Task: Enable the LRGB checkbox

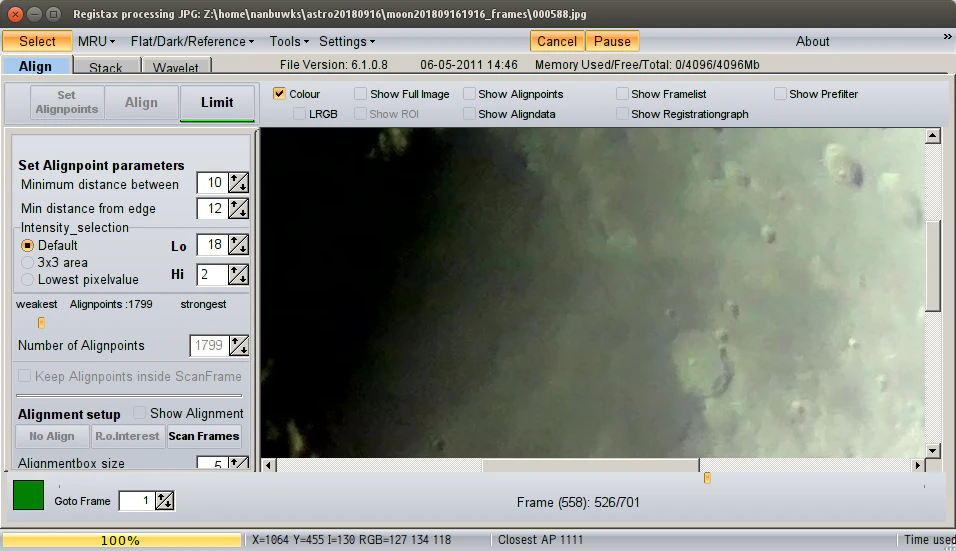Action: 299,114
